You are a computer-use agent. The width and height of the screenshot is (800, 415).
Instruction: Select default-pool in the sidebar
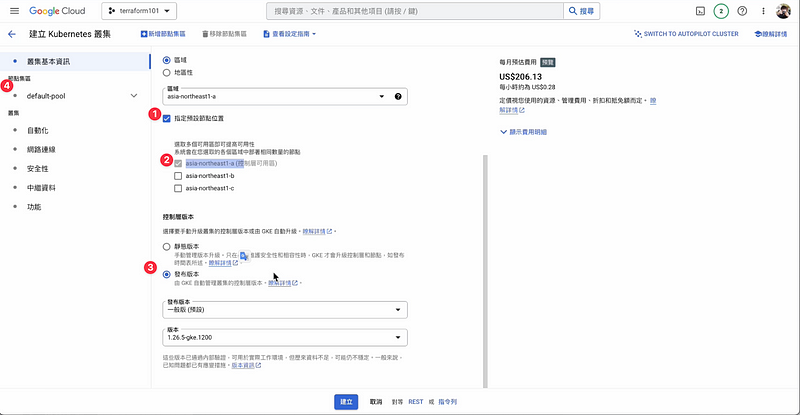(46, 96)
